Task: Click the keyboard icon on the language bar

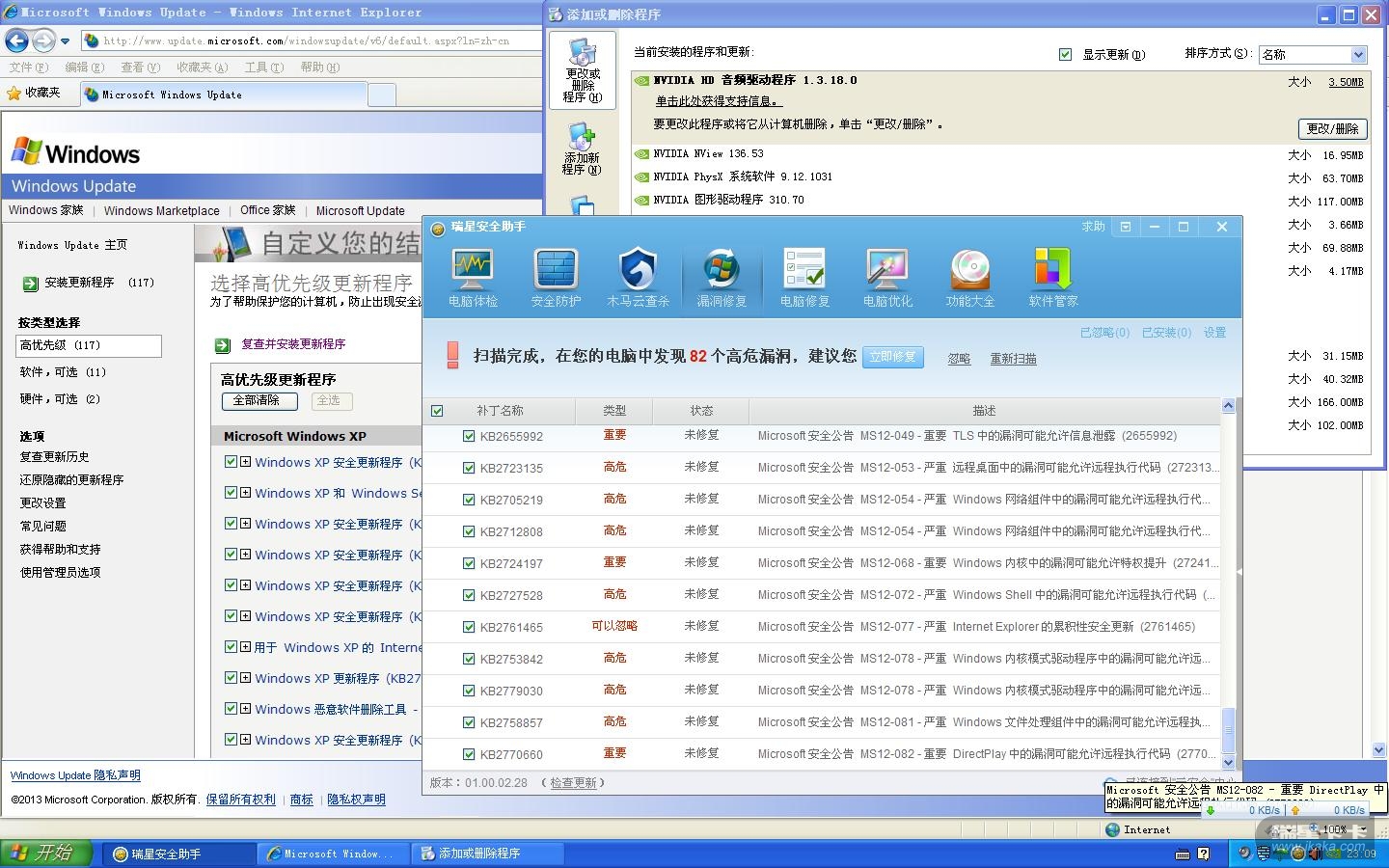Action: [x=1183, y=854]
